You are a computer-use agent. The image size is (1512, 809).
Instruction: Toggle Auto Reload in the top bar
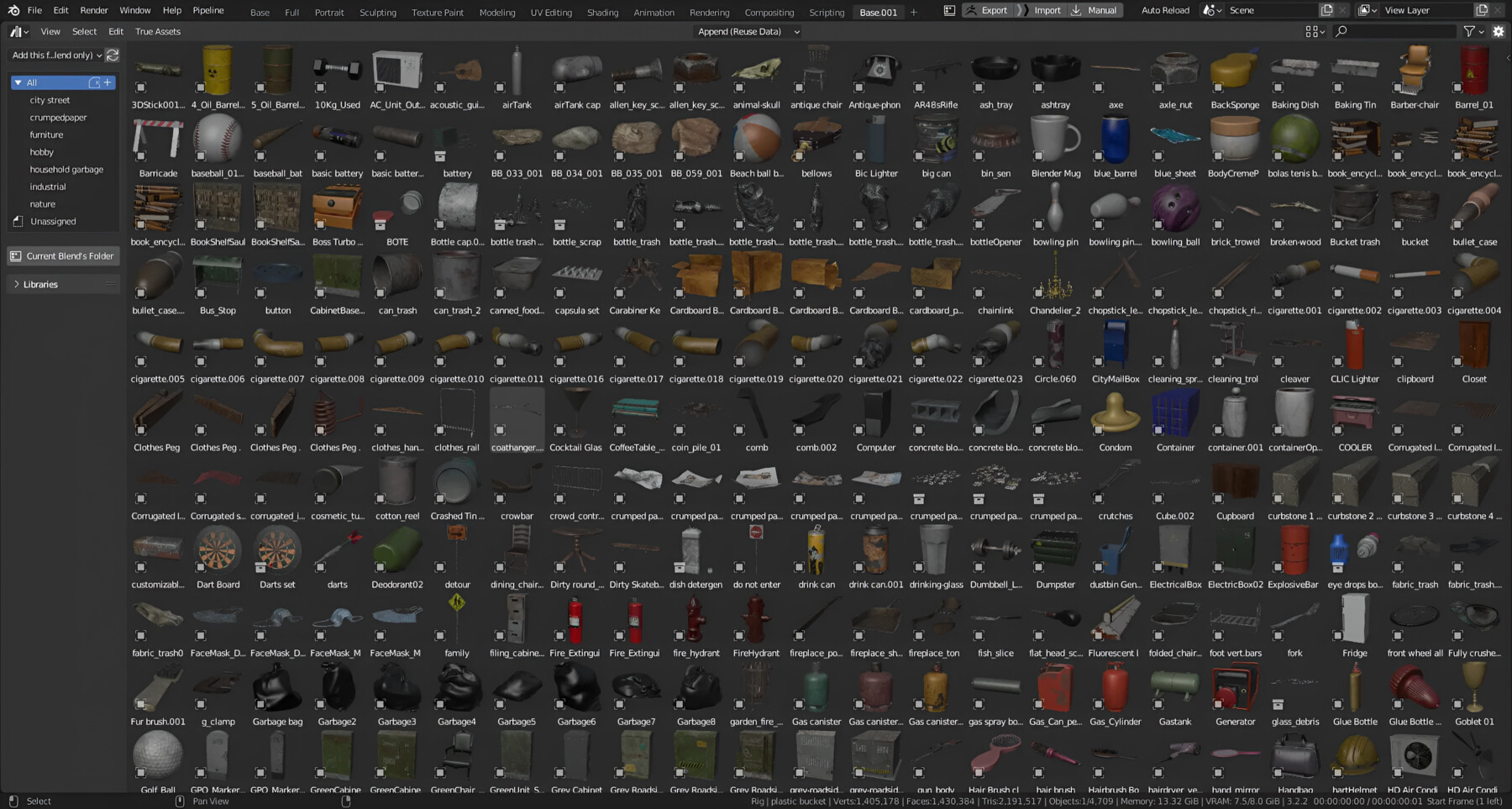coord(1165,10)
